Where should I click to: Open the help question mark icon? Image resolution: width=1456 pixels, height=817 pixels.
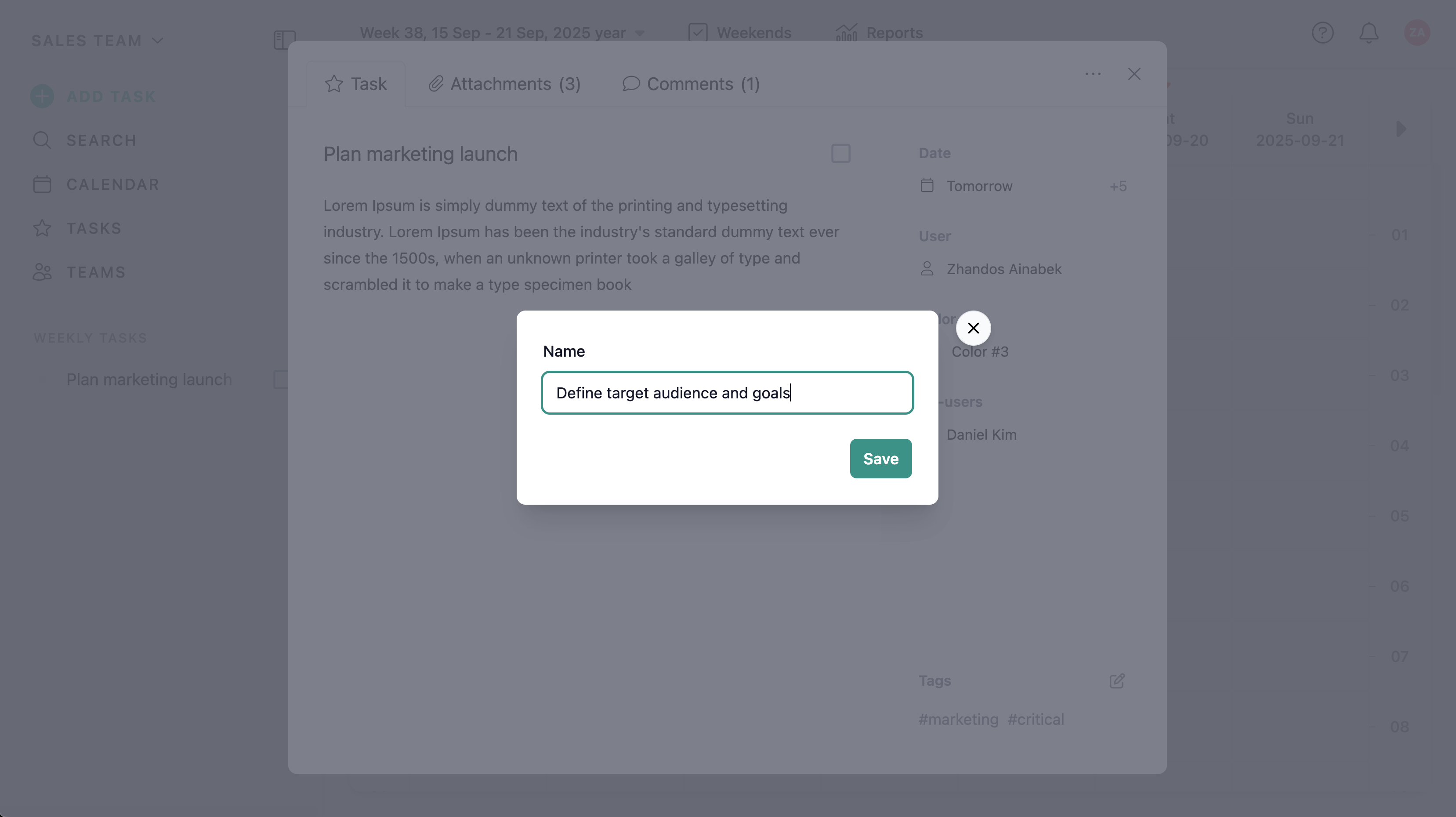tap(1322, 33)
